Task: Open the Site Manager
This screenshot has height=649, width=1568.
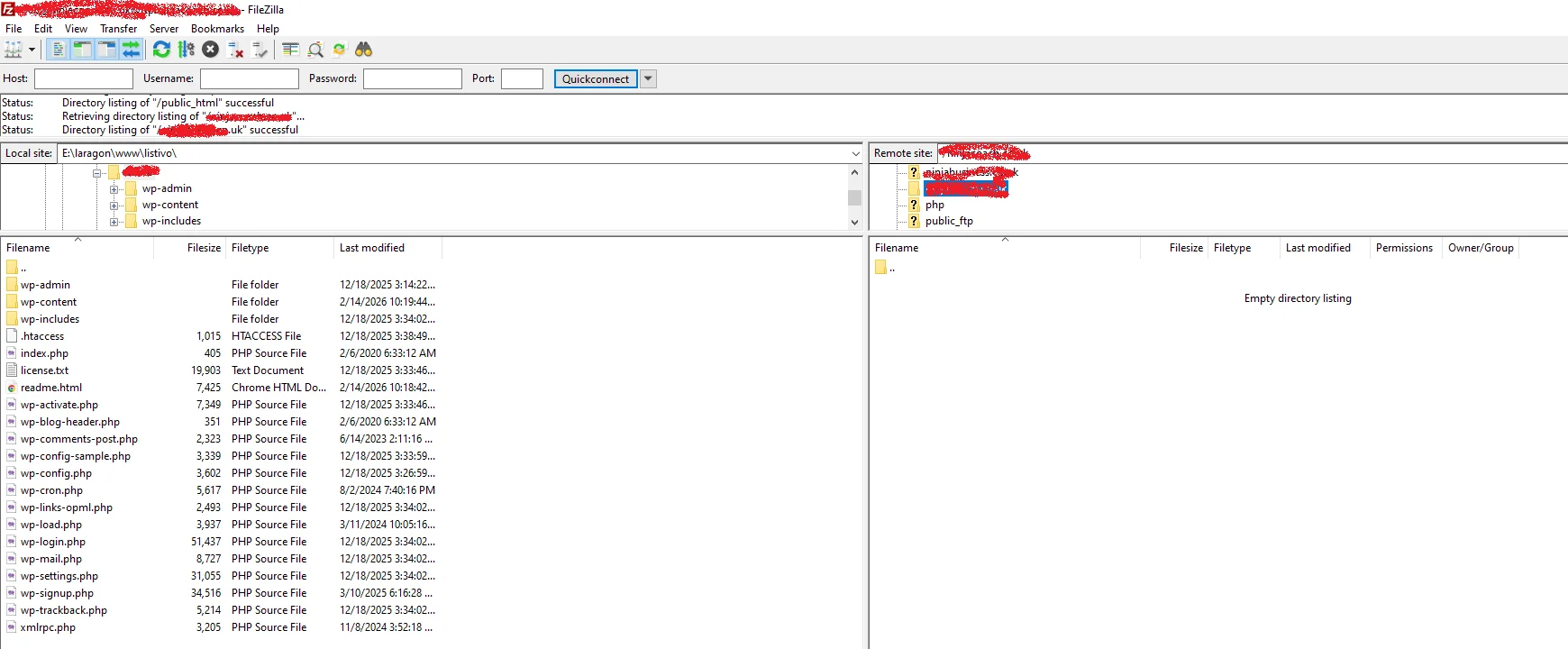Action: click(13, 50)
